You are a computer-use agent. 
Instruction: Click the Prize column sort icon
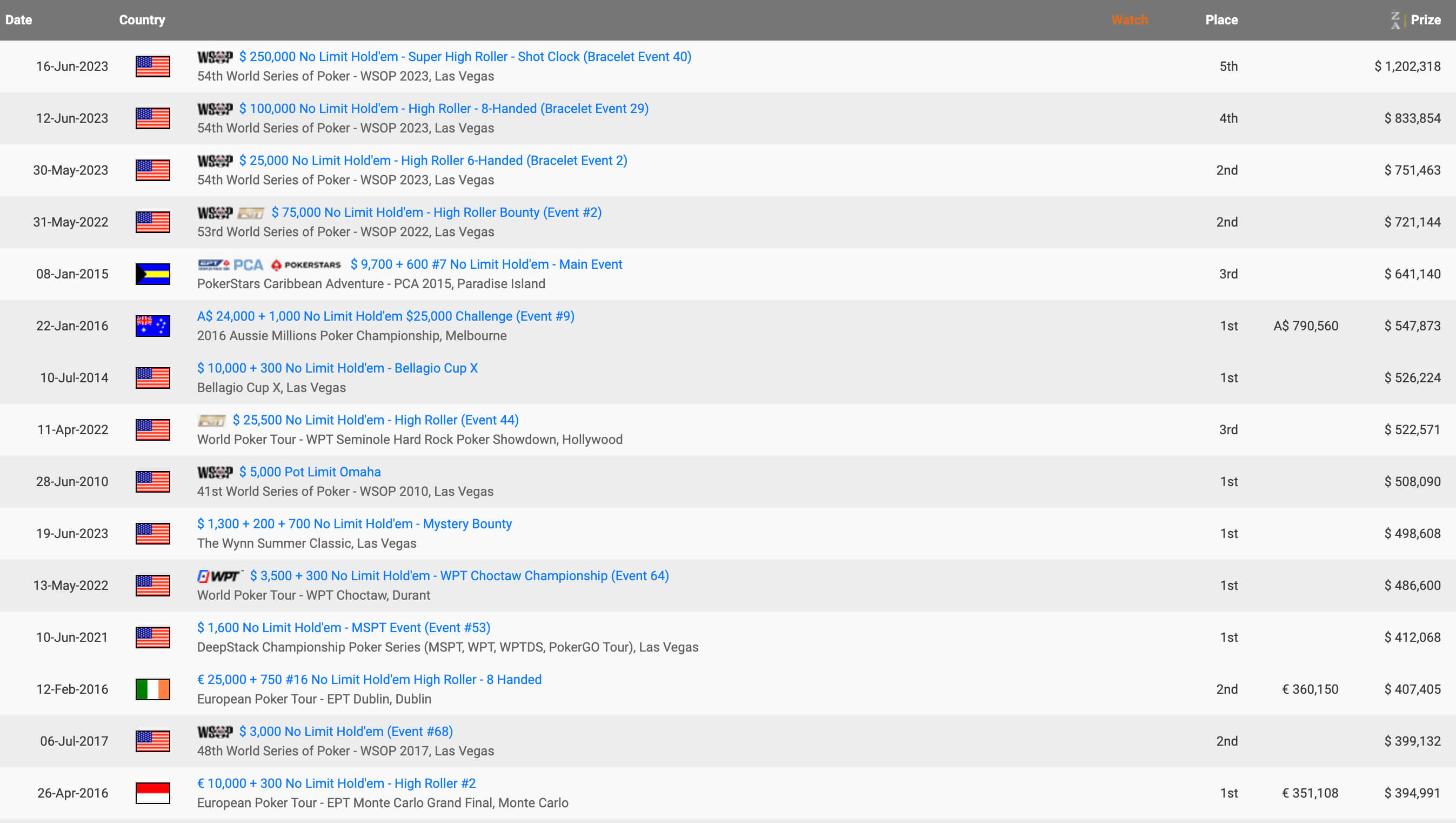coord(1395,20)
